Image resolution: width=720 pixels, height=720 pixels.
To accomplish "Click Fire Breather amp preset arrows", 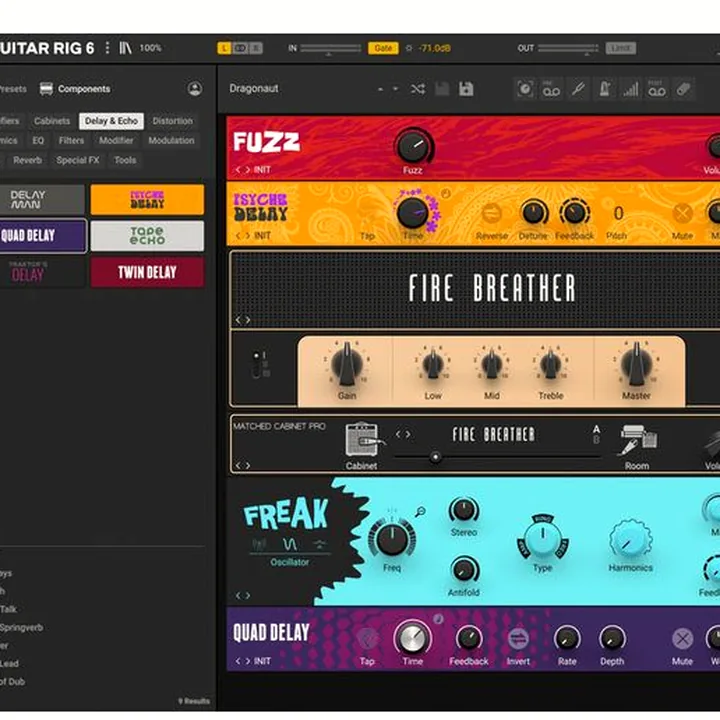I will tap(243, 320).
